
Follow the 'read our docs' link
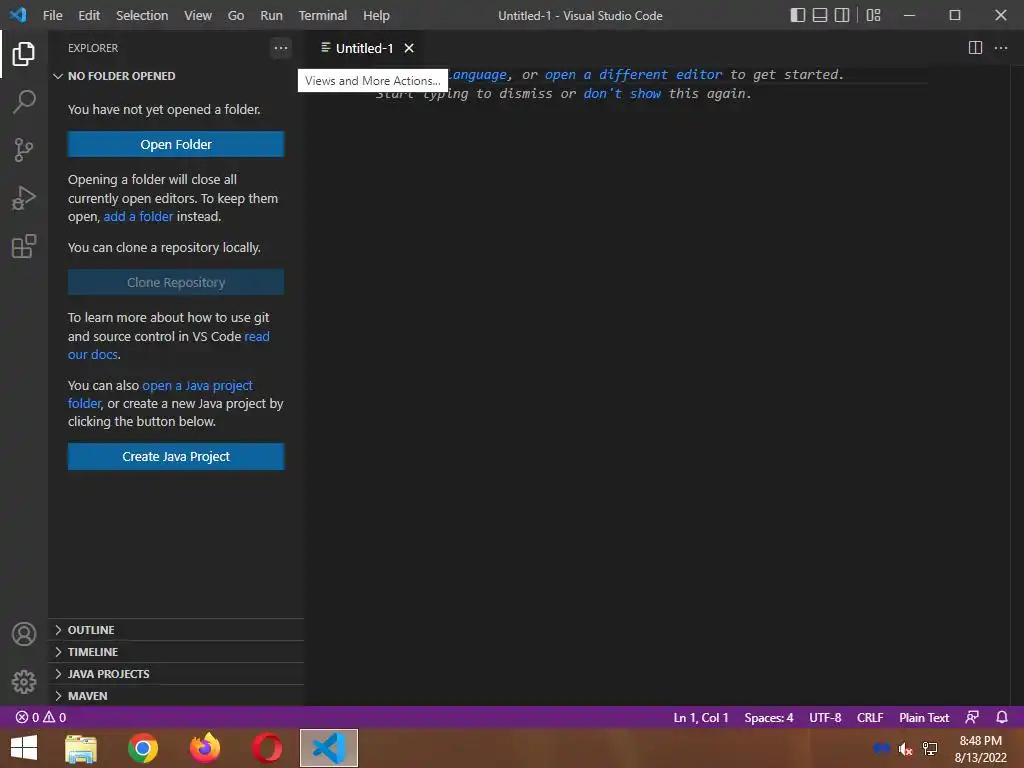coord(168,345)
